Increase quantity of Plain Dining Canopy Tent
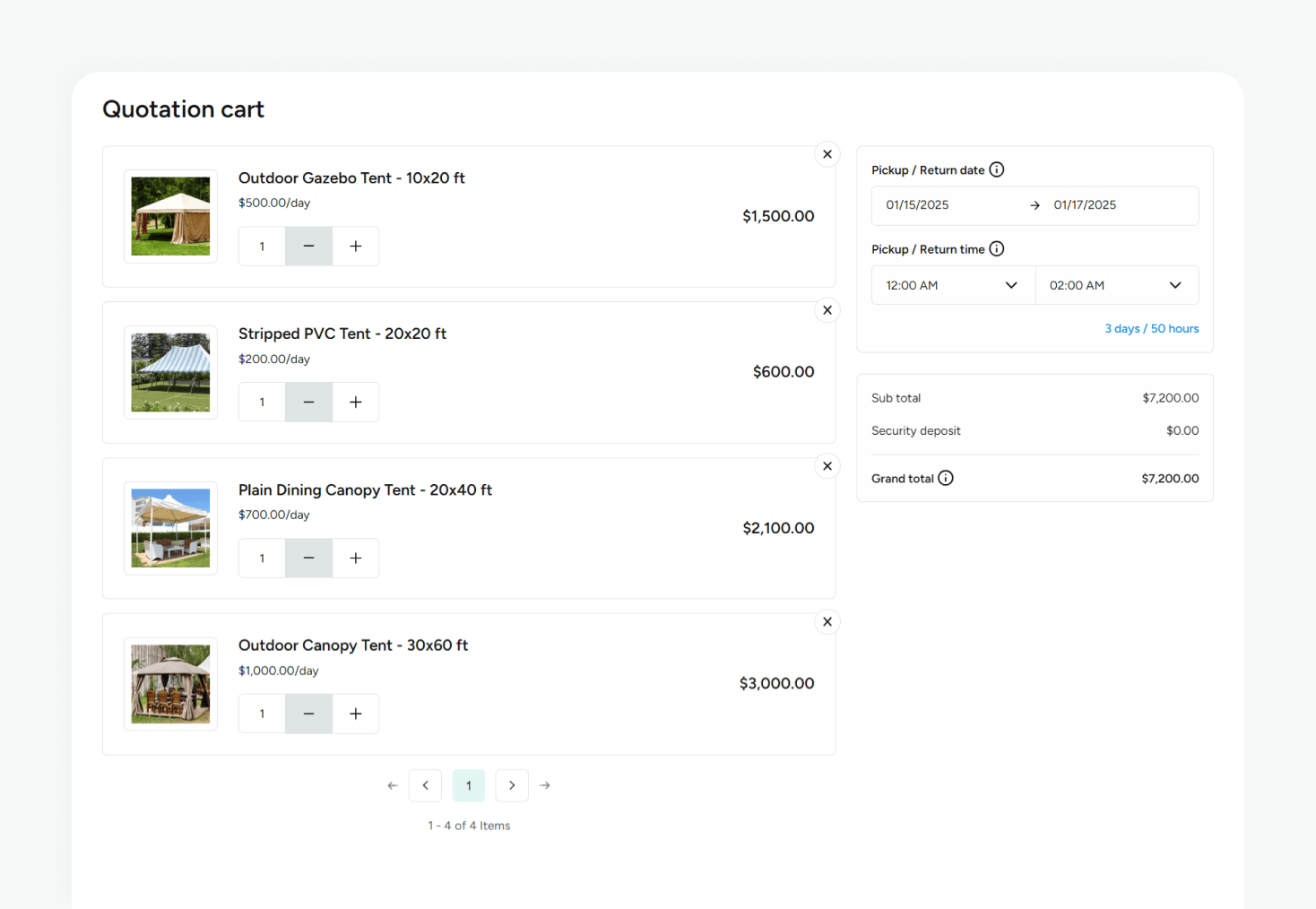Image resolution: width=1316 pixels, height=909 pixels. coord(356,558)
